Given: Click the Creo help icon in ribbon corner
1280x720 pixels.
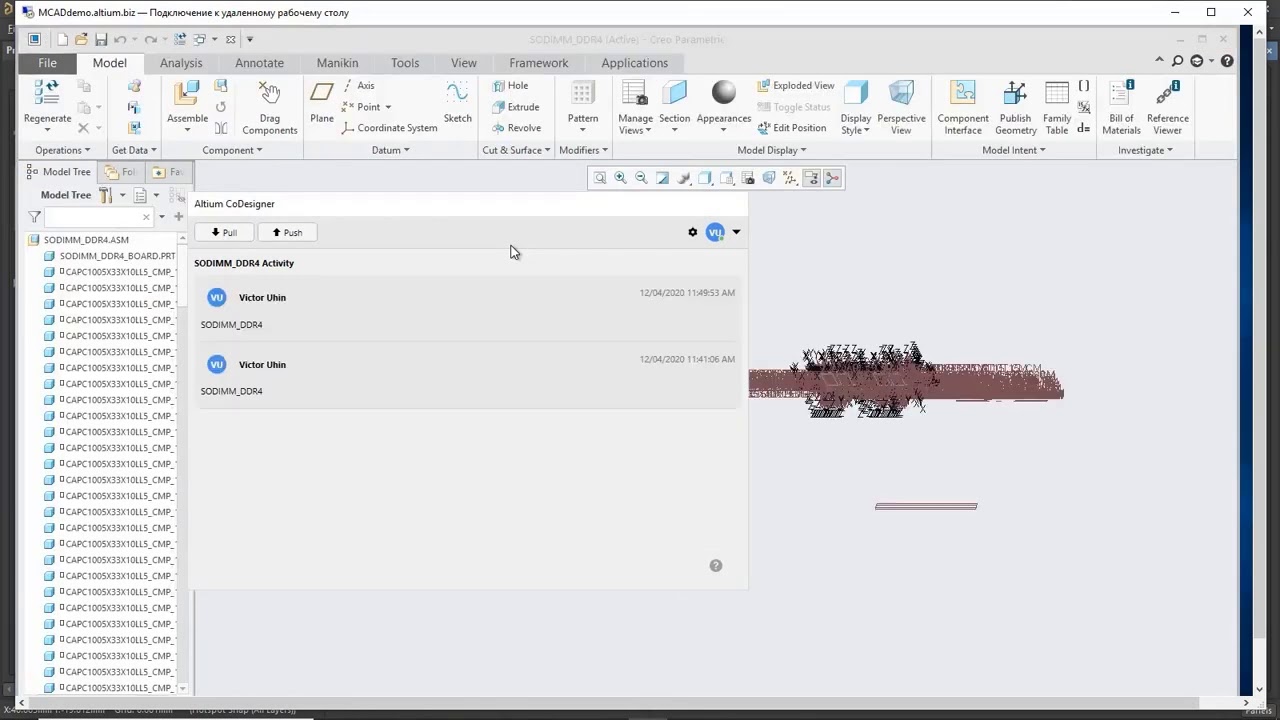Looking at the screenshot, I should pyautogui.click(x=1227, y=61).
